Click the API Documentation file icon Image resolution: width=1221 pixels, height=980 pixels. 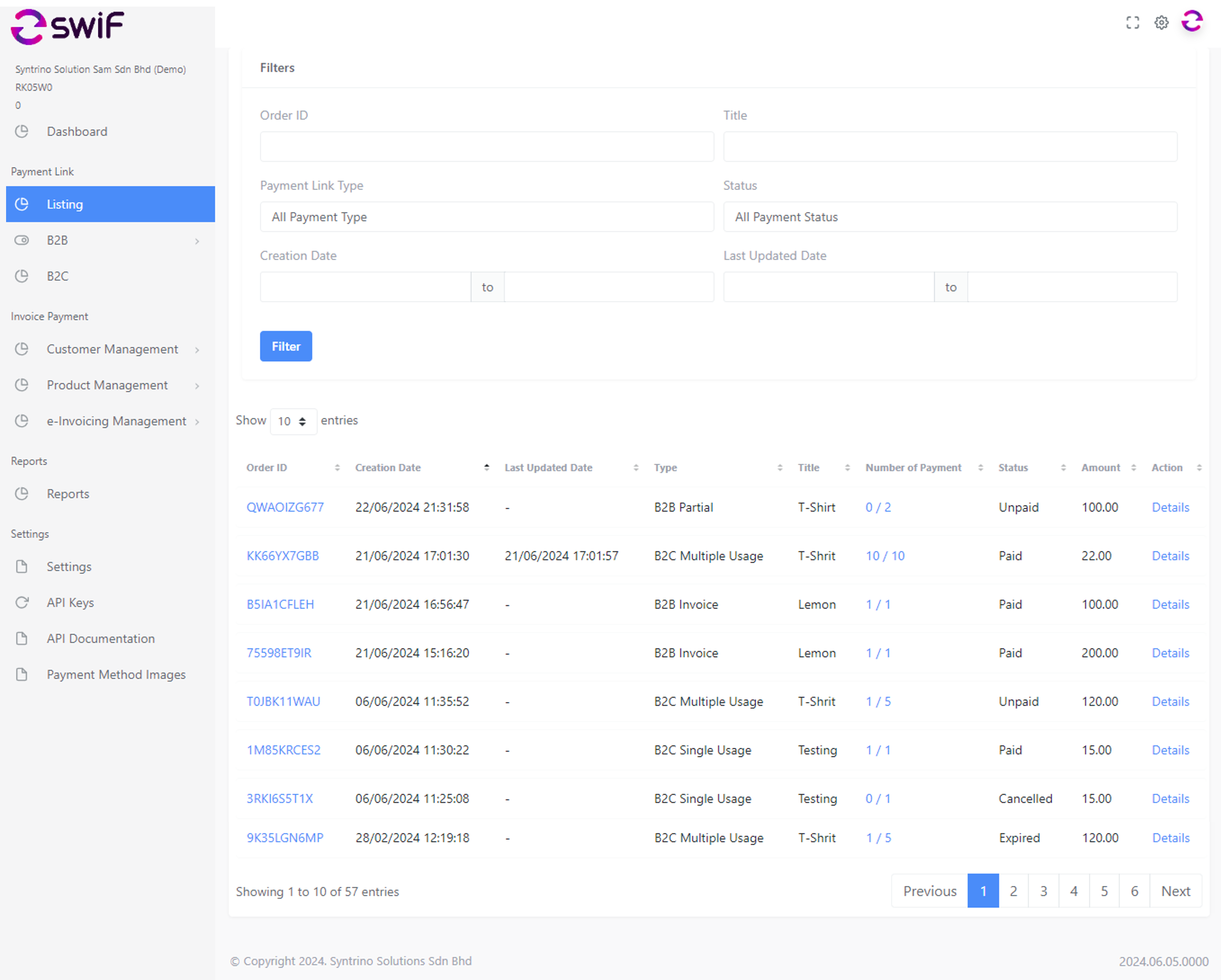pyautogui.click(x=22, y=639)
